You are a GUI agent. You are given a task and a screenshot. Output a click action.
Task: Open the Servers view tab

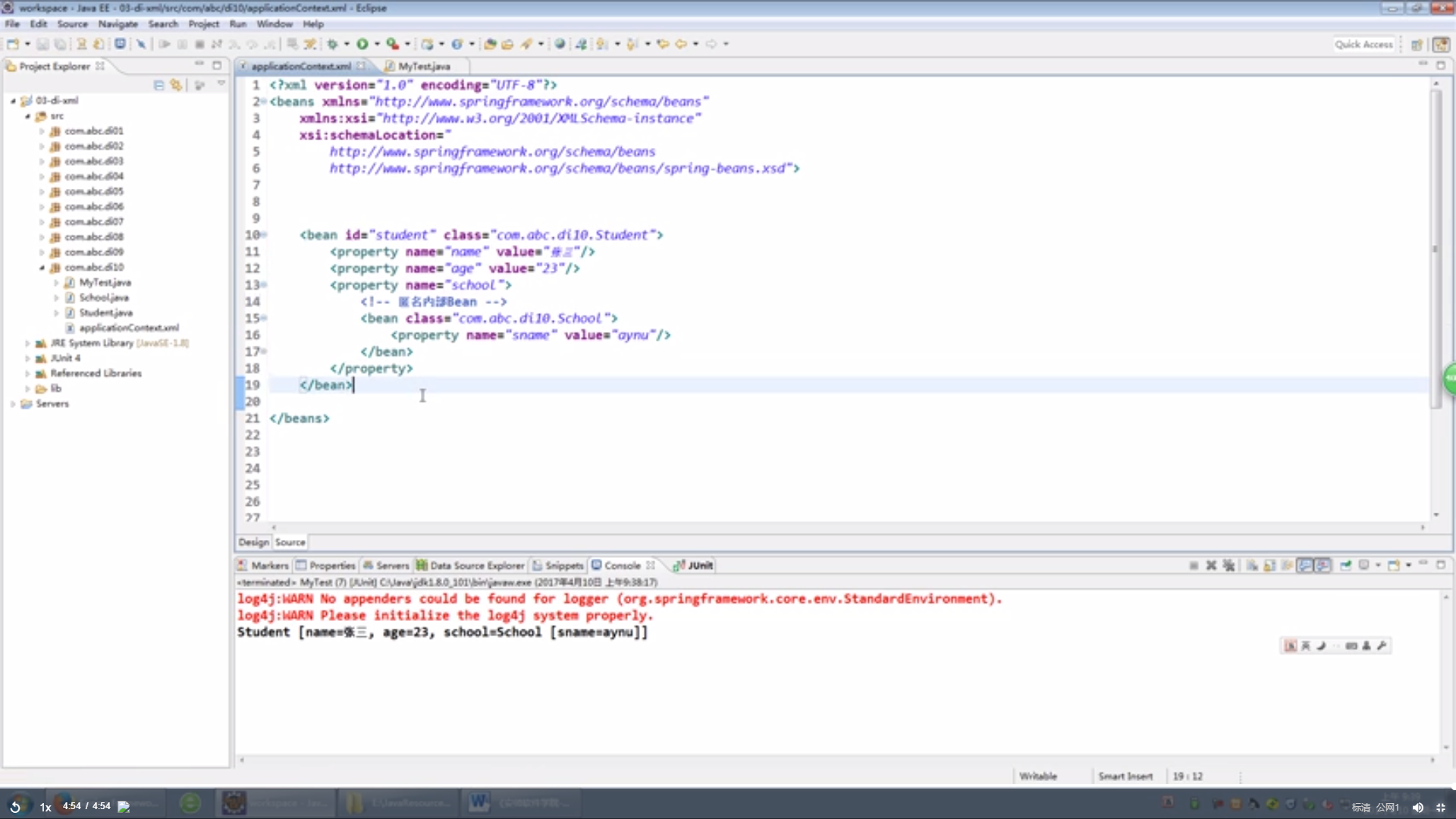pyautogui.click(x=386, y=566)
